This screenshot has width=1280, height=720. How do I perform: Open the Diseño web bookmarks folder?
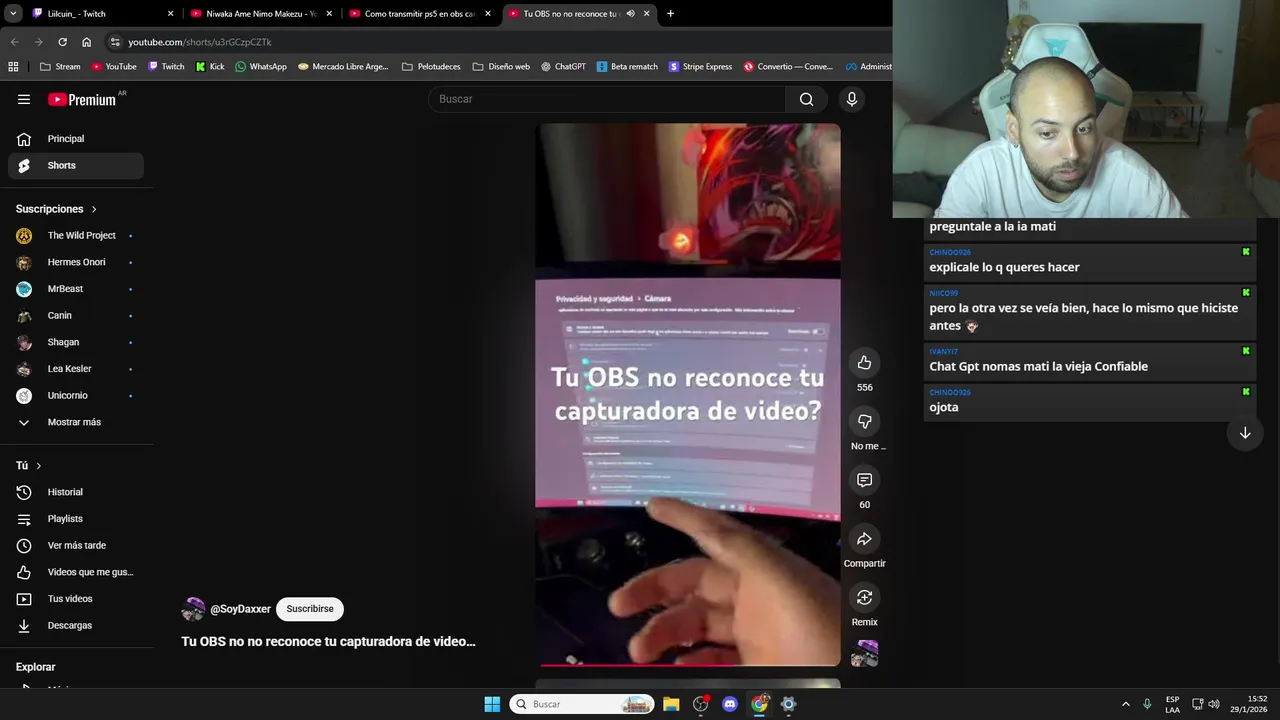[x=501, y=67]
